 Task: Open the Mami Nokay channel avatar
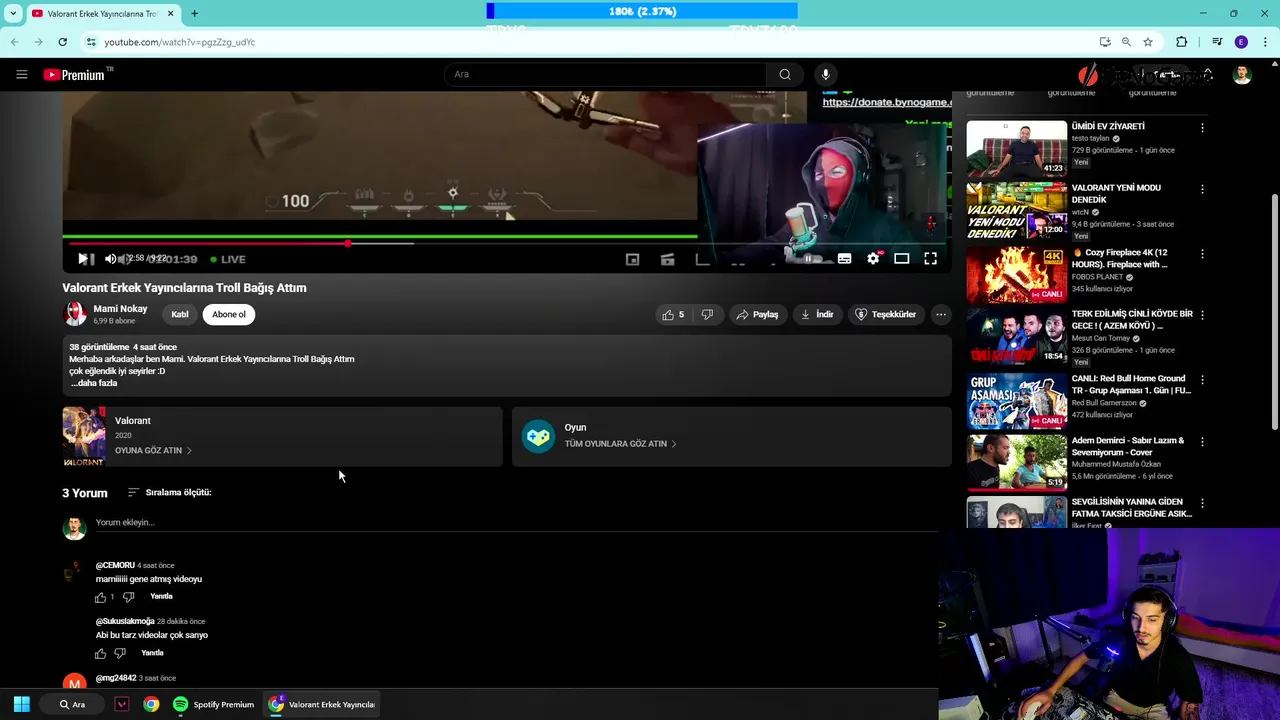(75, 314)
